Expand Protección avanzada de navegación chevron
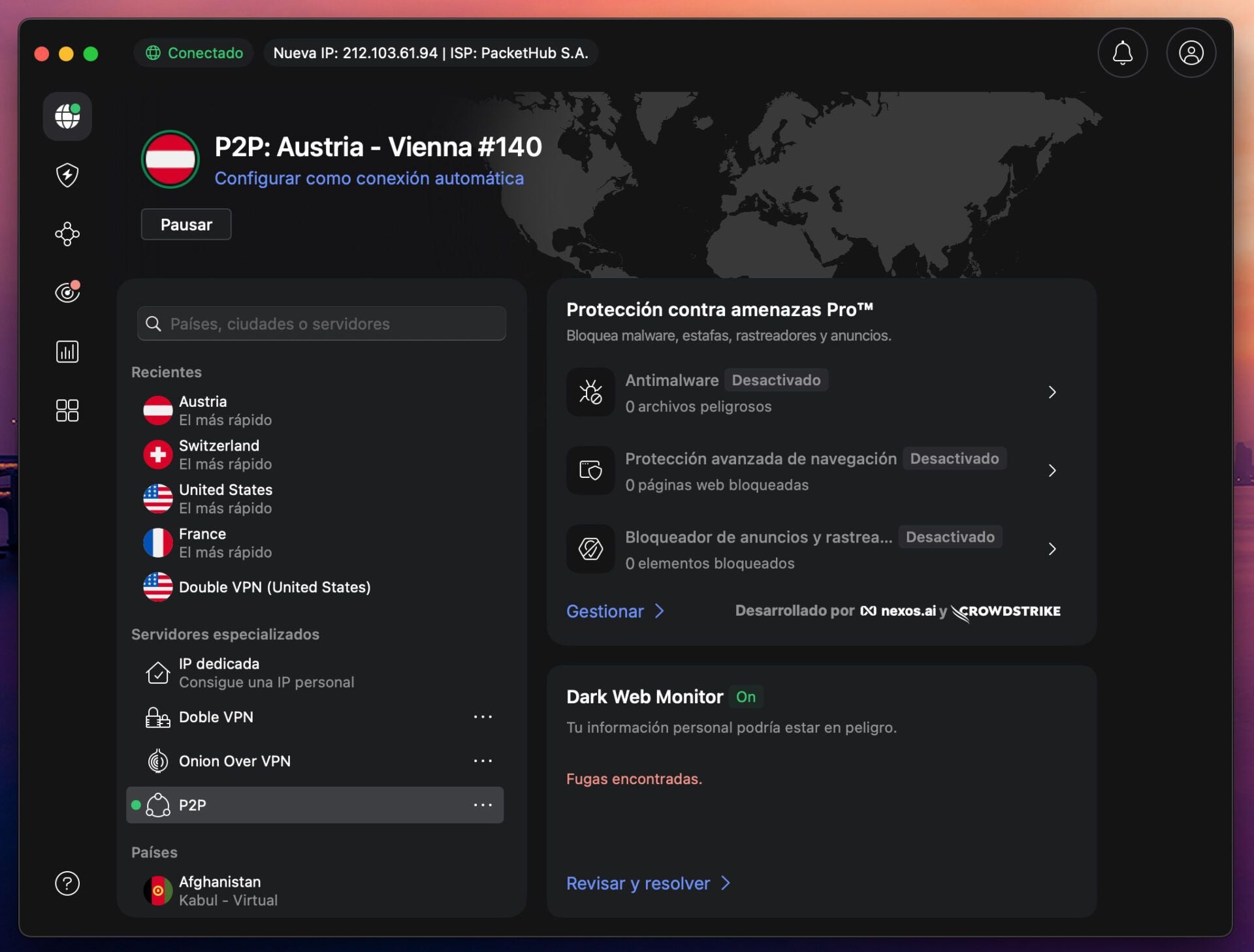 (x=1052, y=470)
